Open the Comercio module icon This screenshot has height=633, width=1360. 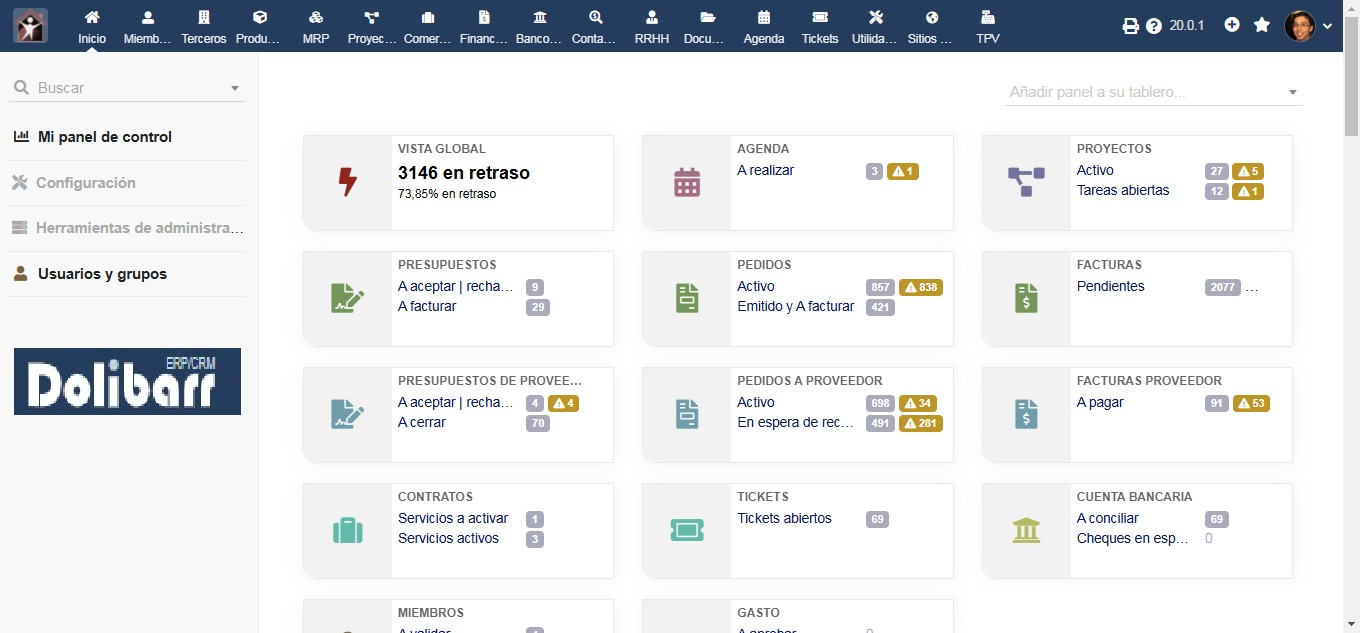click(428, 27)
